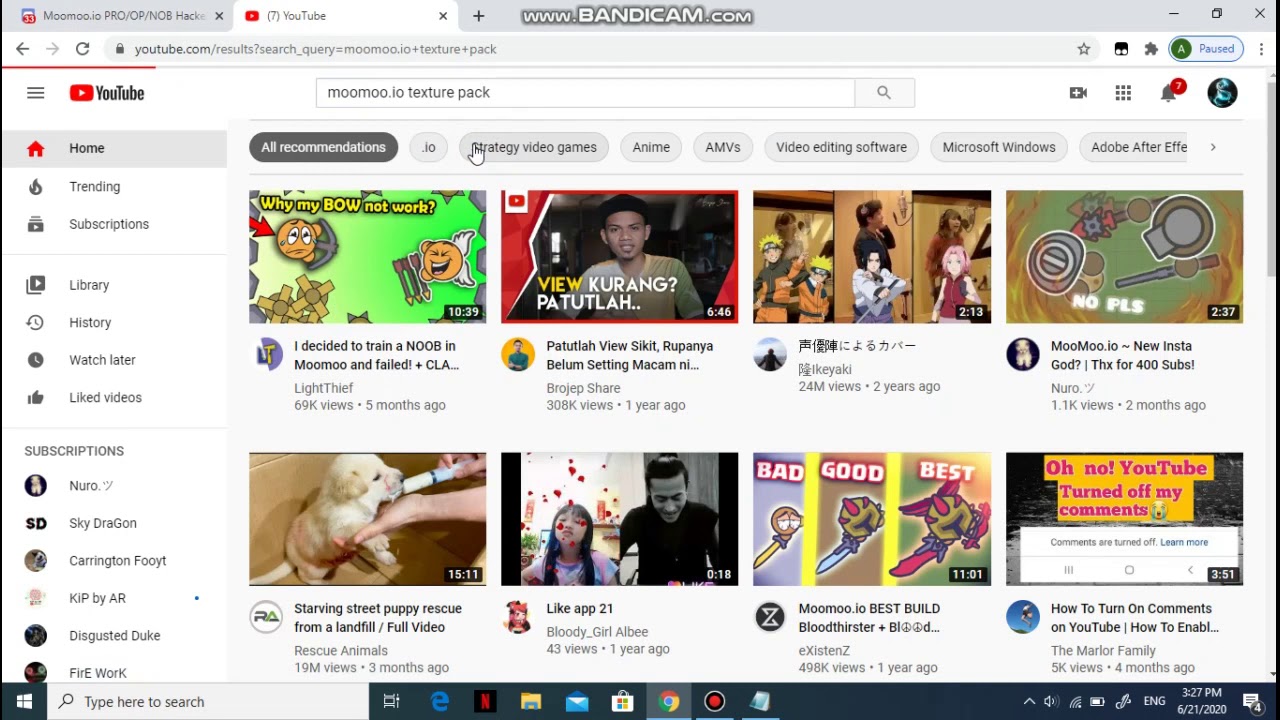Select the Strategy video games chip
This screenshot has height=720, width=1280.
pos(534,147)
